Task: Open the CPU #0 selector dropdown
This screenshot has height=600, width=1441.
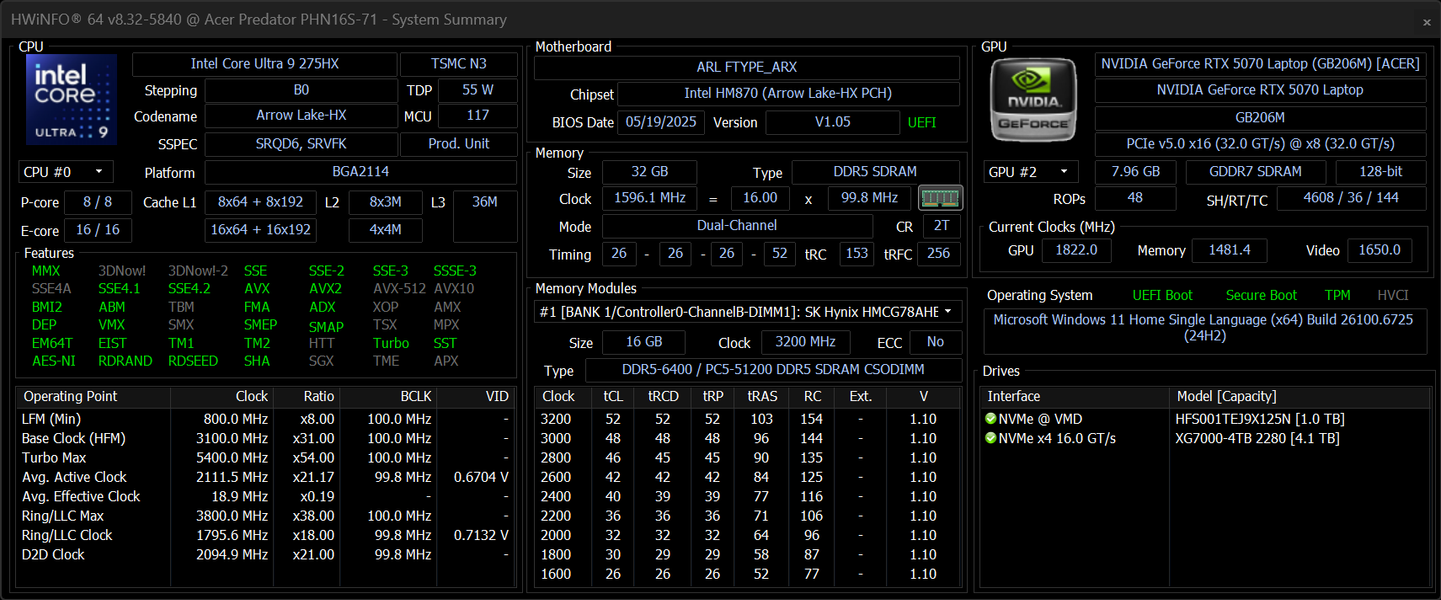Action: [66, 172]
